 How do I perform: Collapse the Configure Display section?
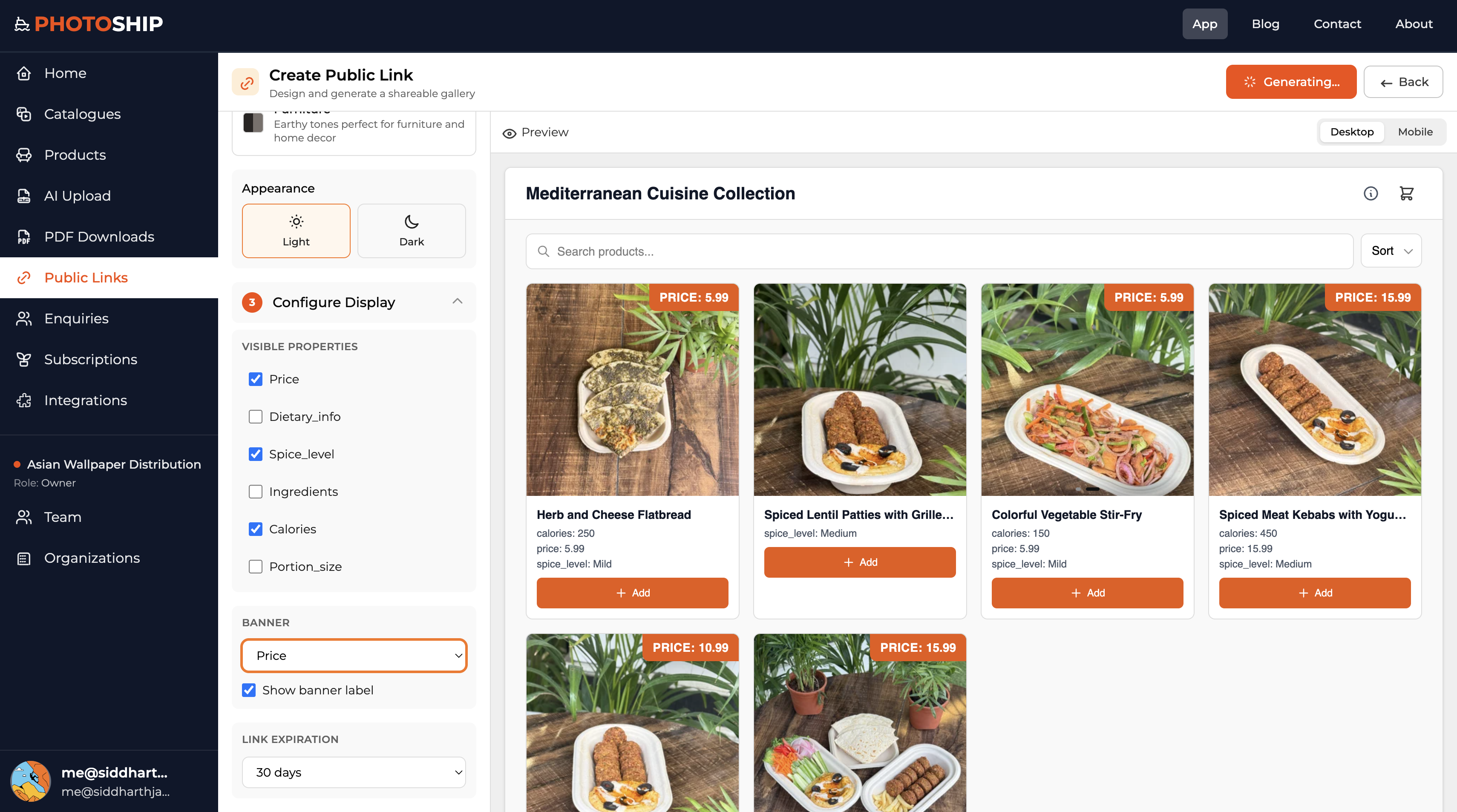pyautogui.click(x=457, y=302)
